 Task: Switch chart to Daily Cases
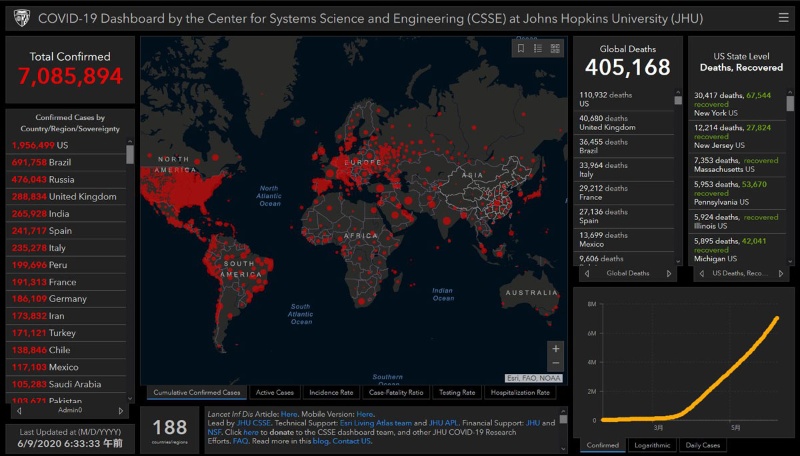click(x=704, y=444)
